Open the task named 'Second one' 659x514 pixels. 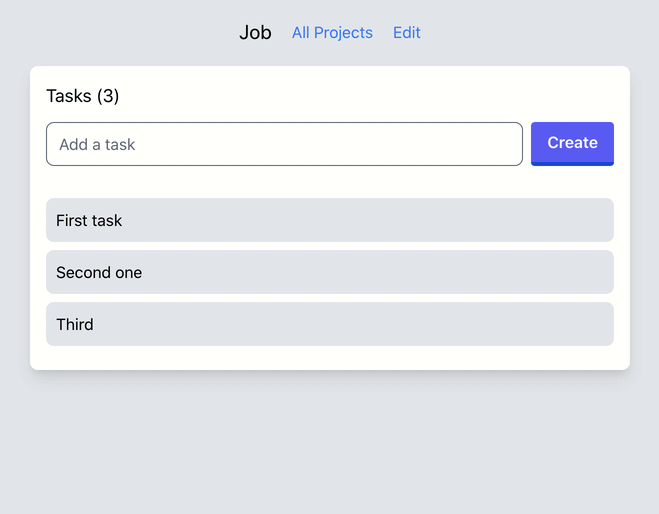click(x=329, y=272)
